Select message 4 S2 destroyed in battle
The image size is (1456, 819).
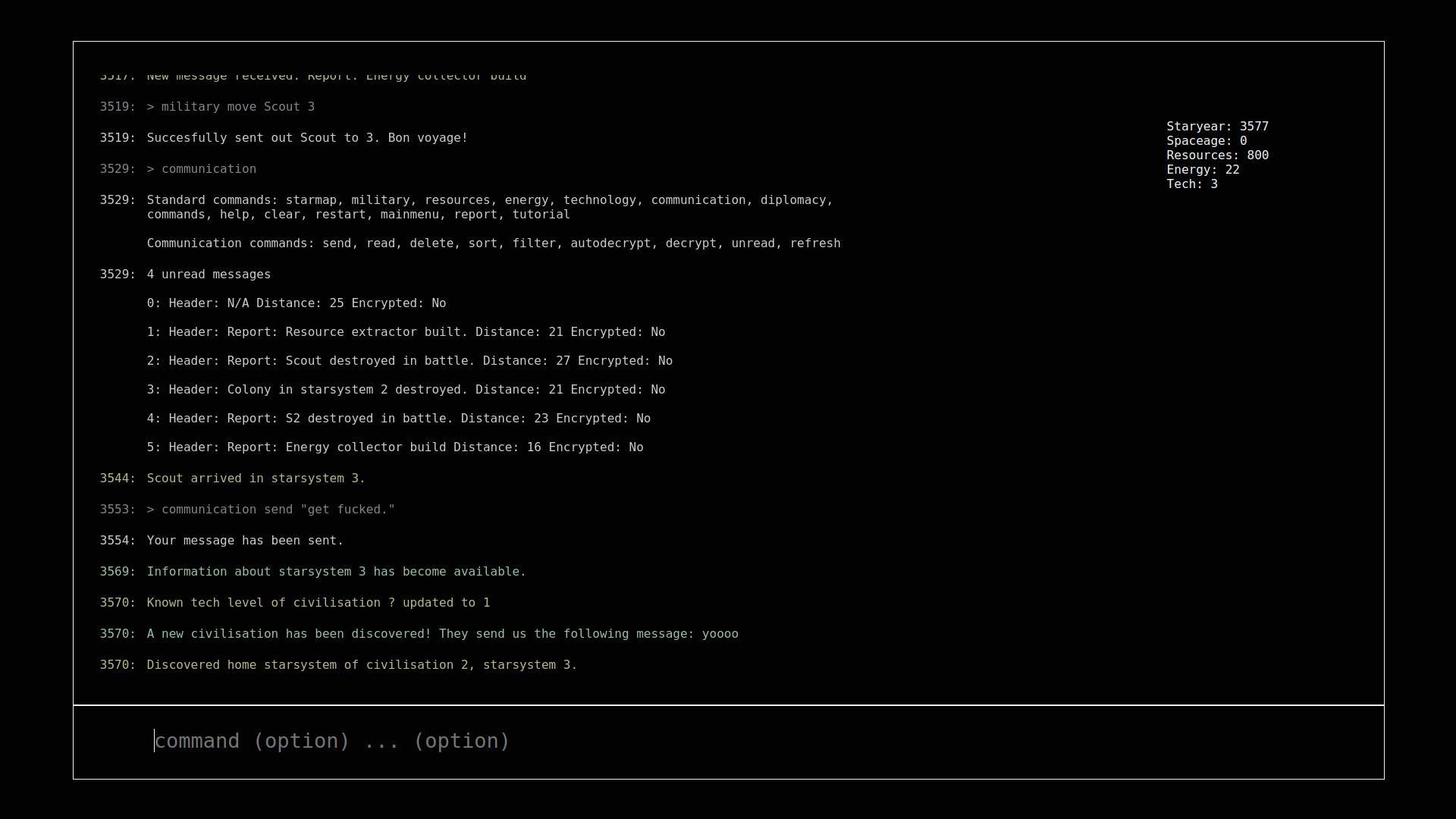coord(399,419)
